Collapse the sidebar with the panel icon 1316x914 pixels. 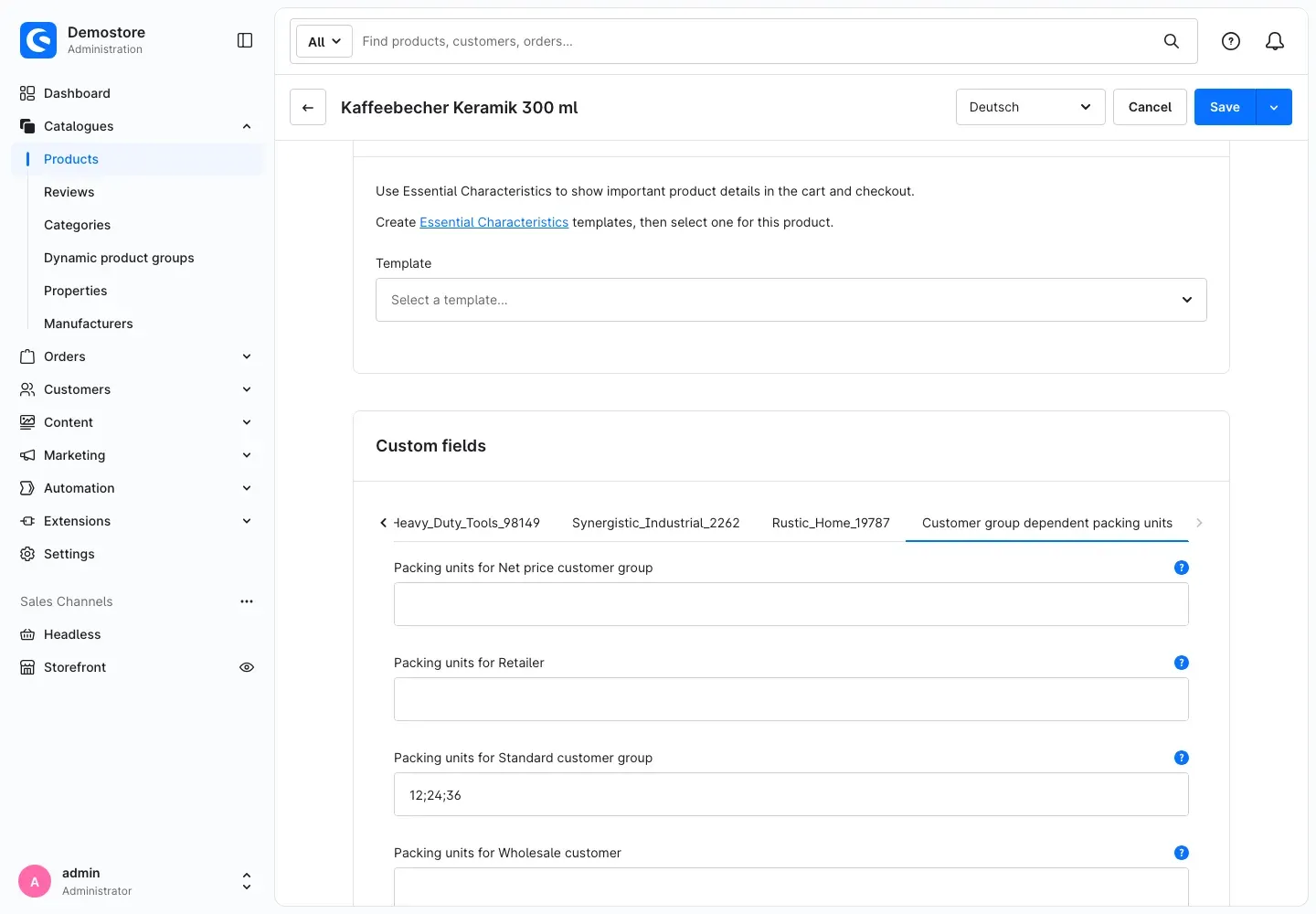coord(245,40)
